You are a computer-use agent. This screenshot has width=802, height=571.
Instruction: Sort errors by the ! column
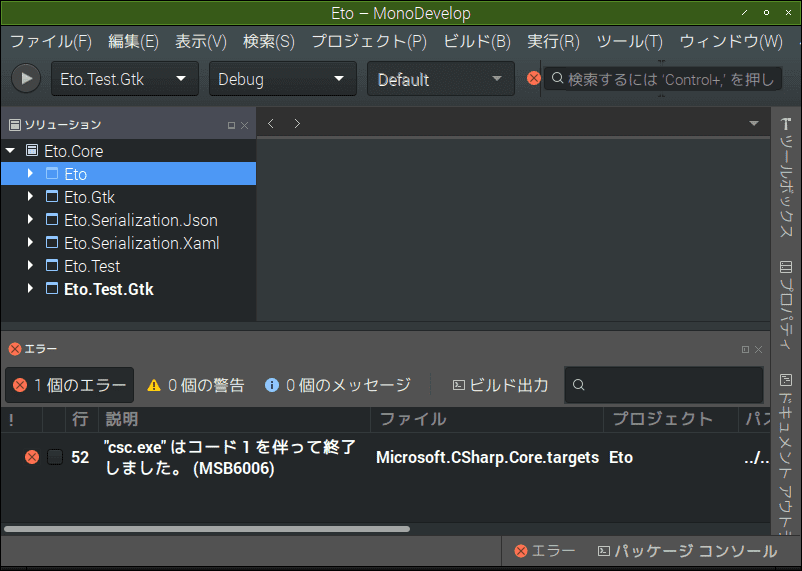pos(21,420)
